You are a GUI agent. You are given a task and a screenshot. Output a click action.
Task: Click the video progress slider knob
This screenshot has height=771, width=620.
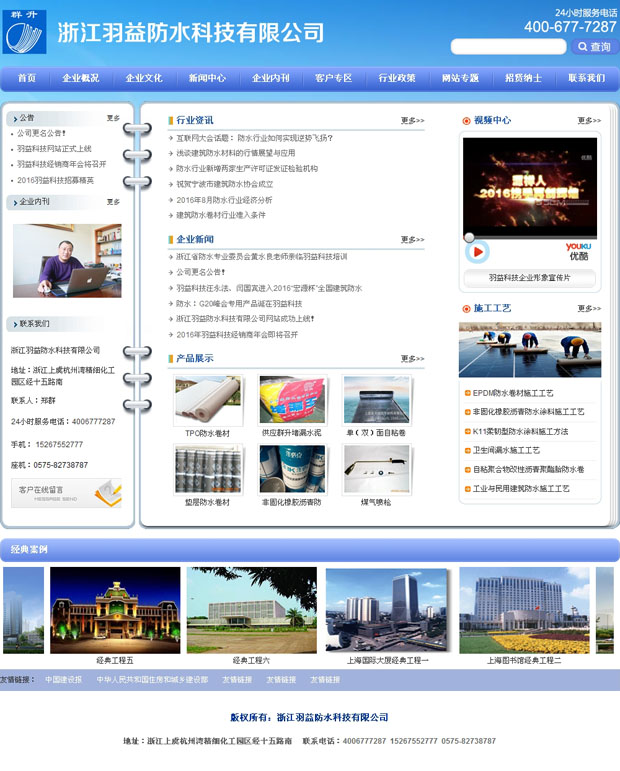click(469, 237)
